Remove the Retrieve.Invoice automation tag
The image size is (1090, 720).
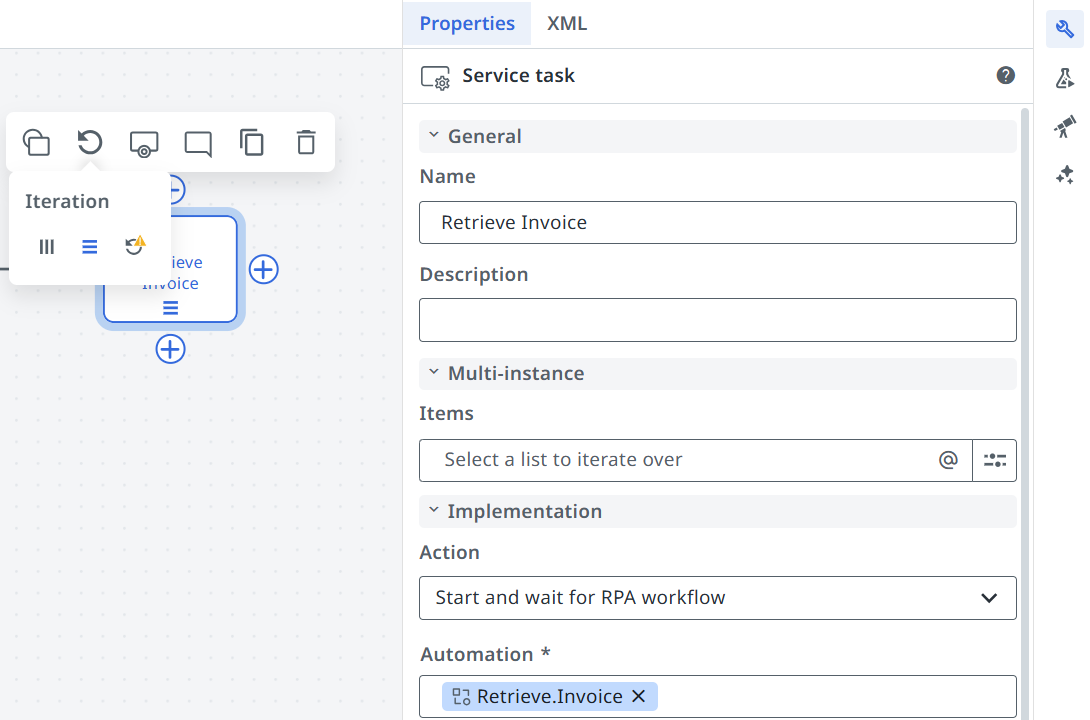click(639, 696)
